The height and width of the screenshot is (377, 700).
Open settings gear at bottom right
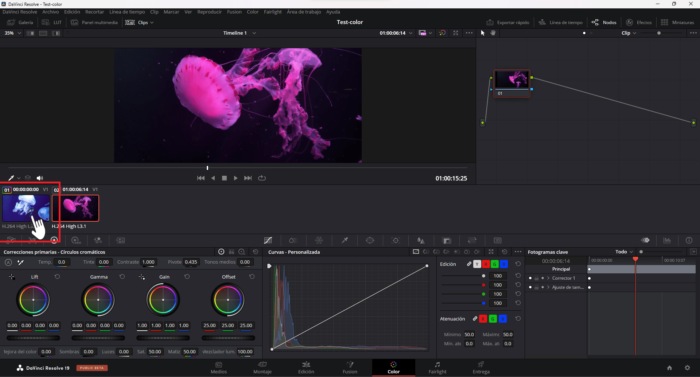[687, 368]
